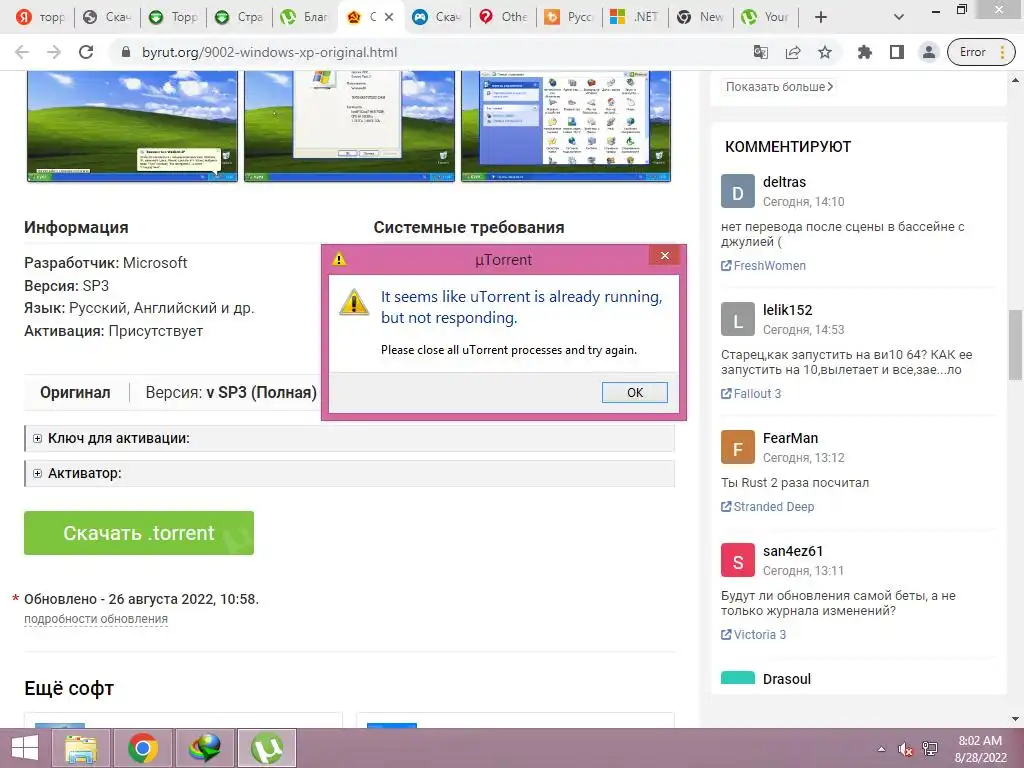Viewport: 1024px width, 768px height.
Task: Click the lelik152 avatar icon
Action: click(738, 319)
